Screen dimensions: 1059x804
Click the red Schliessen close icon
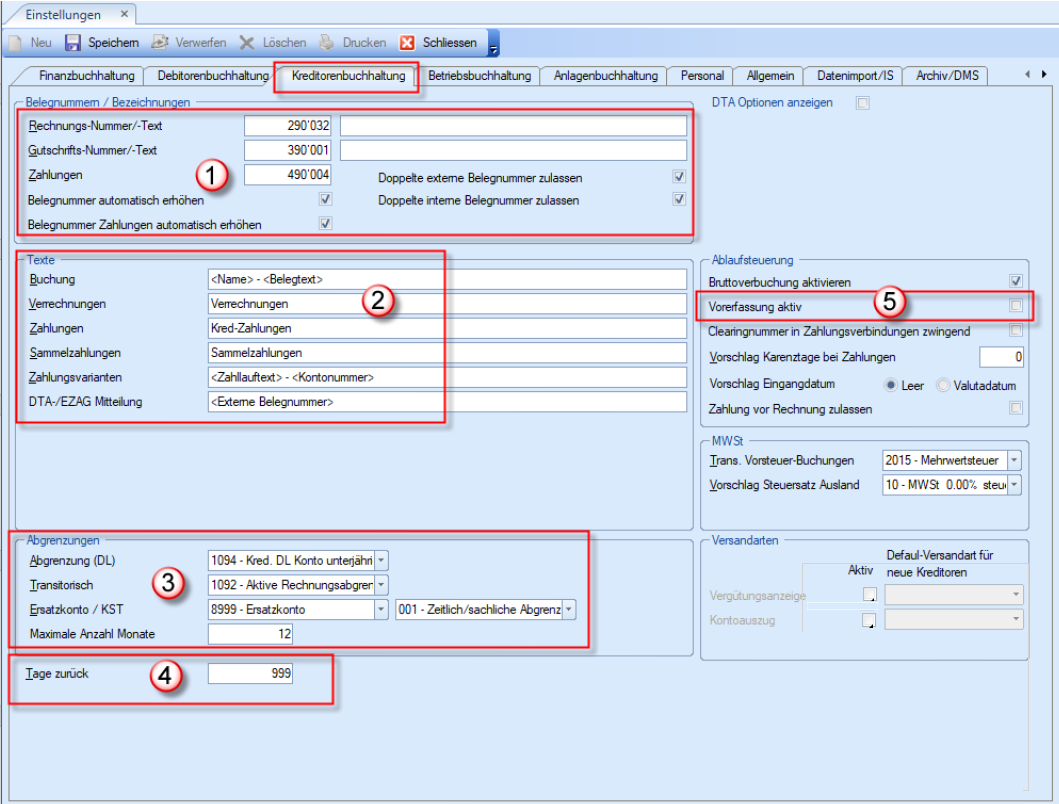(x=407, y=43)
